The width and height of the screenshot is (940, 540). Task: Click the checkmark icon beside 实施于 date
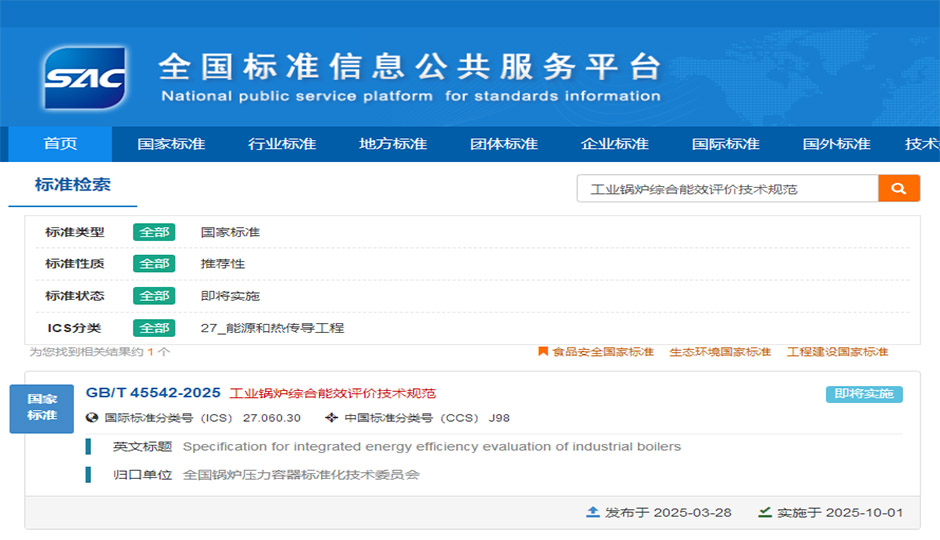pos(765,512)
